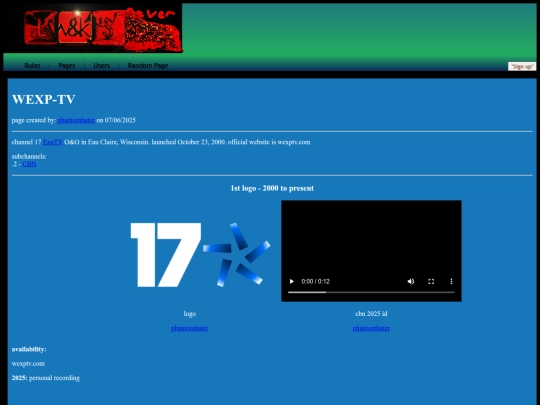This screenshot has width=540, height=405.
Task: Enter fullscreen mode on the video
Action: (x=431, y=281)
